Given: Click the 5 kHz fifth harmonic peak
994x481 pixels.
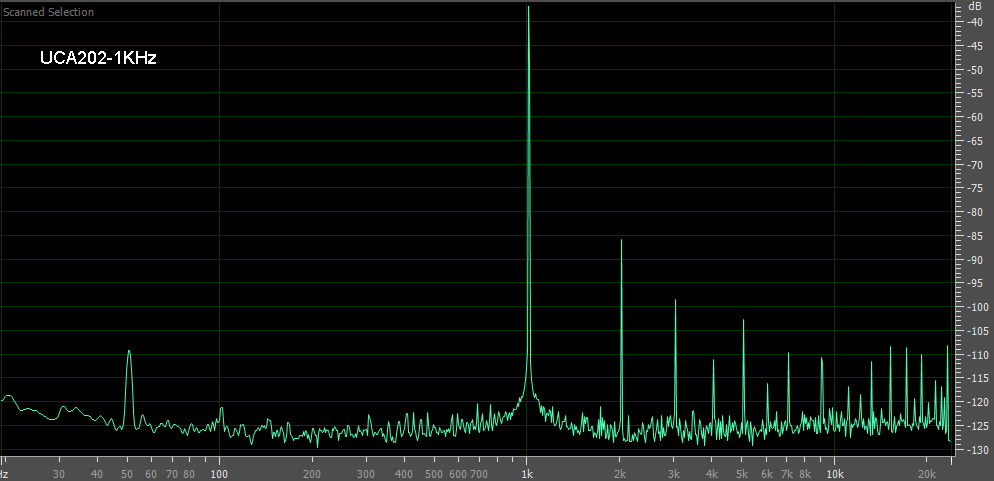Looking at the screenshot, I should 743,374.
